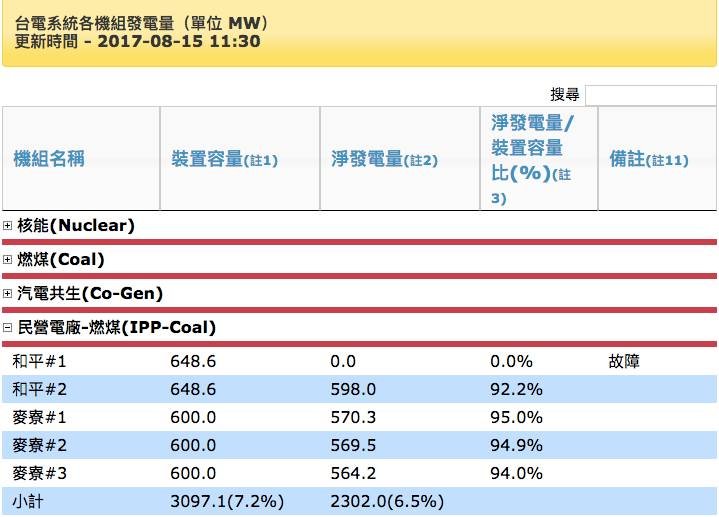Click the 故障 remark for 和平#1
The image size is (719, 517).
pos(624,361)
